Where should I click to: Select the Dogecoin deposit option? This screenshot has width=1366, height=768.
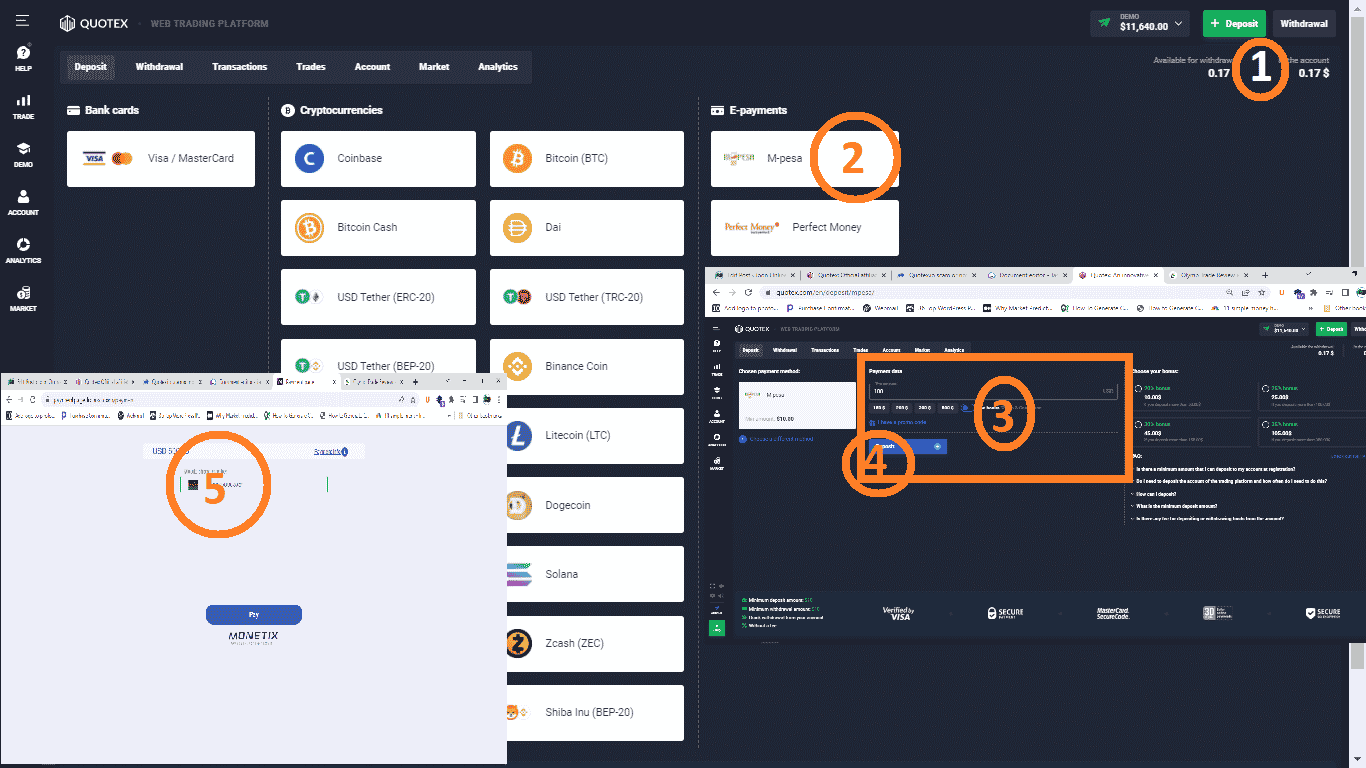coord(595,505)
